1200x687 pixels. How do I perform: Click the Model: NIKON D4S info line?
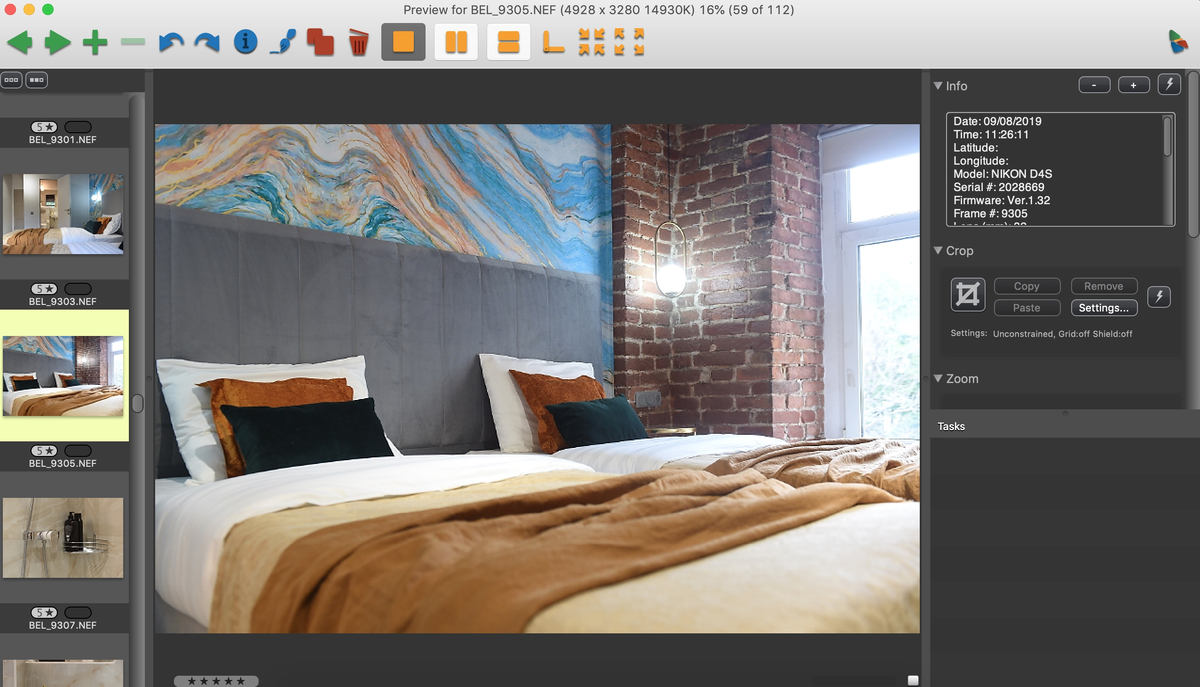1002,174
